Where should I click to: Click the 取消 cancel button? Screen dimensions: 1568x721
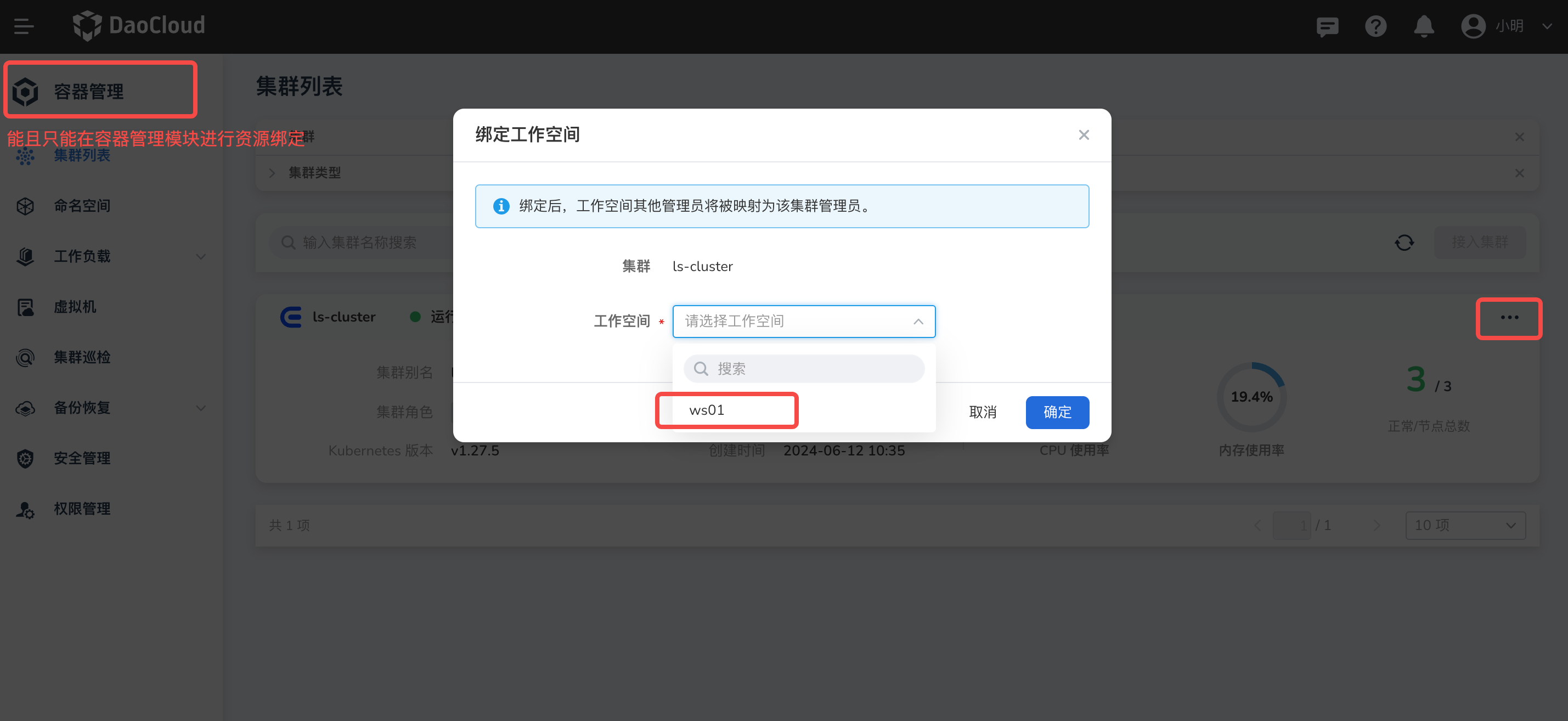[x=983, y=412]
